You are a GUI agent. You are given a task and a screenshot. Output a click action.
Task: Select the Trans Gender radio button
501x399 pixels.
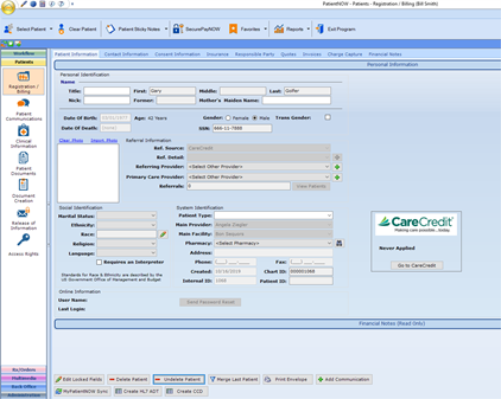pos(328,117)
